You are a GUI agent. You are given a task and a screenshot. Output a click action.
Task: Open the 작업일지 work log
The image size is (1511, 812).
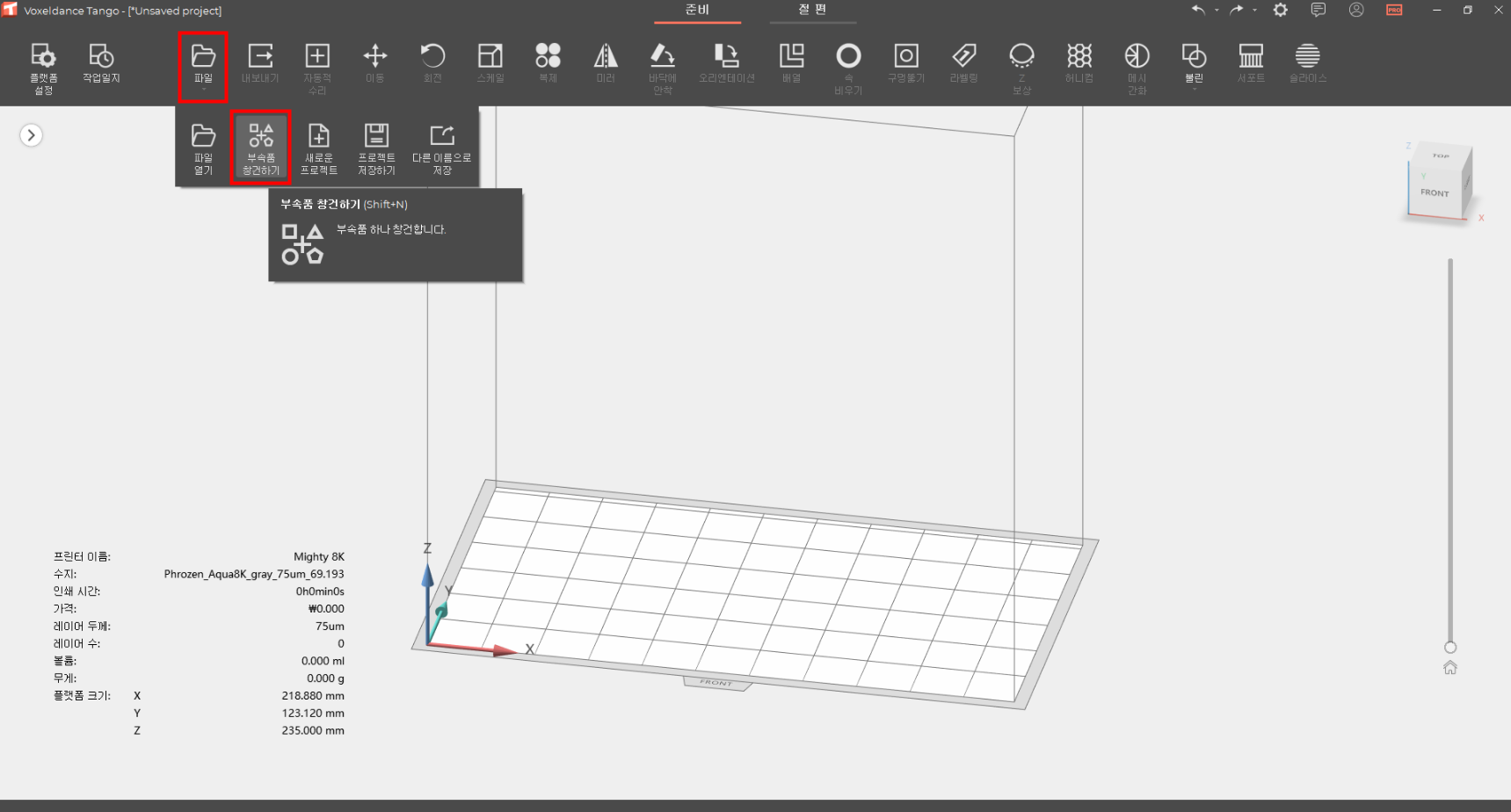(101, 65)
